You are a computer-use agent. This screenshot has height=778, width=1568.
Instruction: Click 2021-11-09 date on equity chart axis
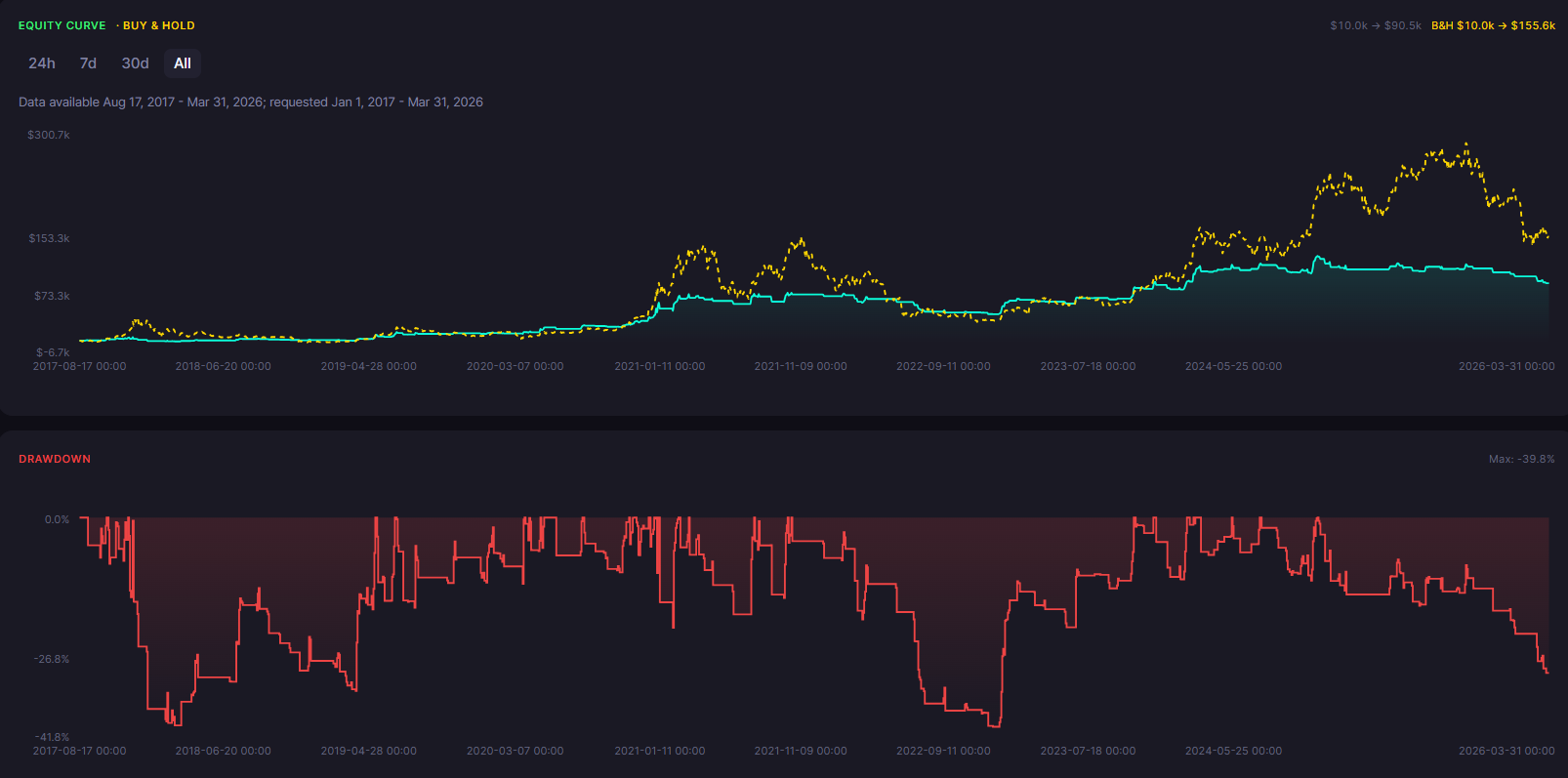[x=801, y=366]
